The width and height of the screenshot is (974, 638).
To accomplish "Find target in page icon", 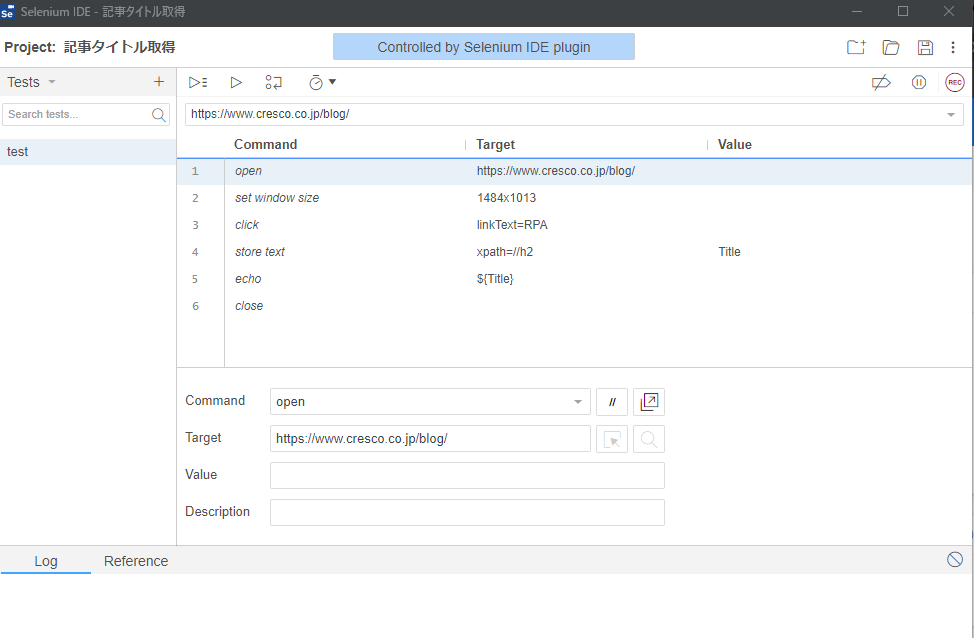I will click(x=649, y=439).
